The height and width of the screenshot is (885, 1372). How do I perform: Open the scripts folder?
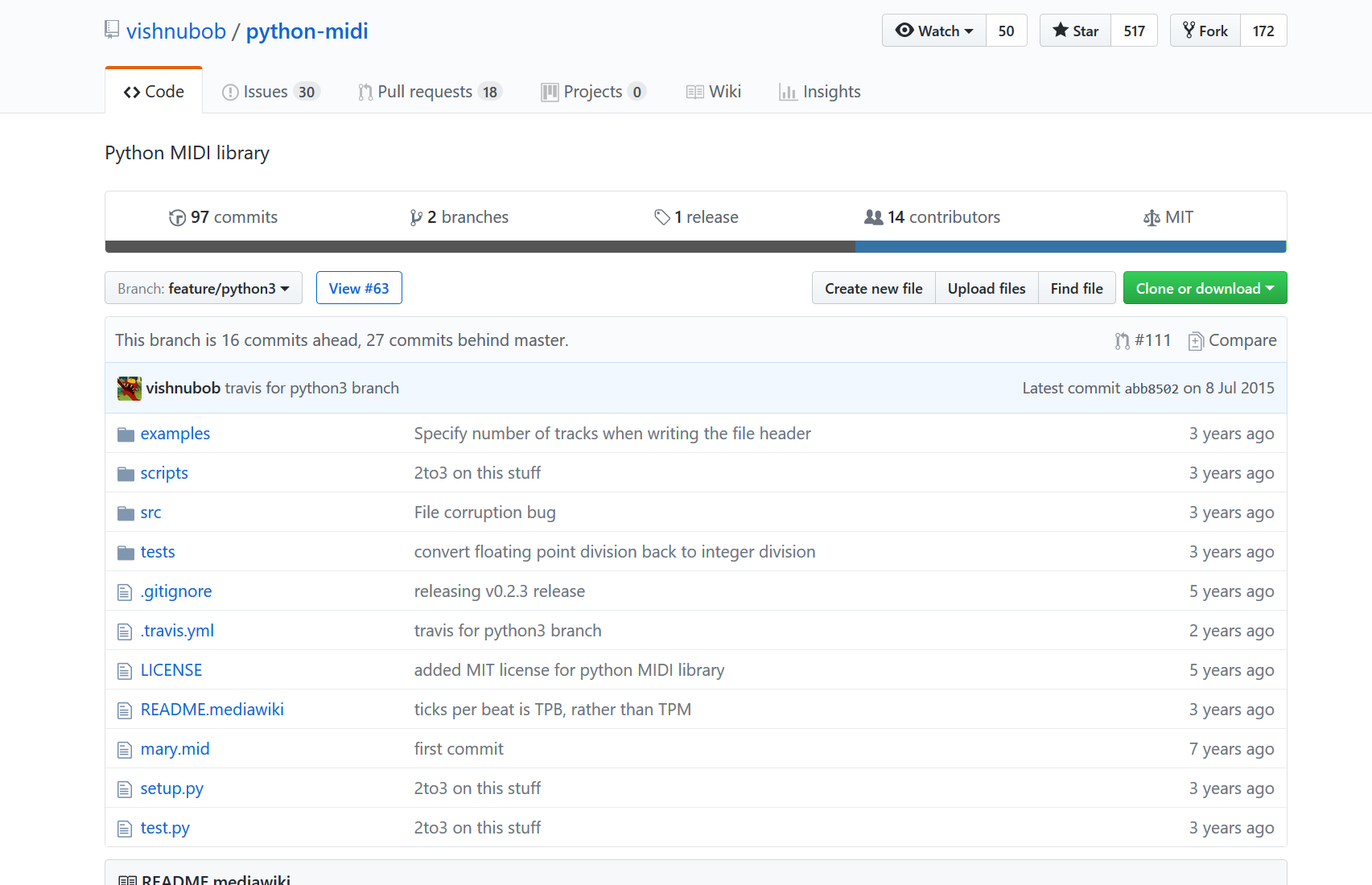(x=164, y=473)
